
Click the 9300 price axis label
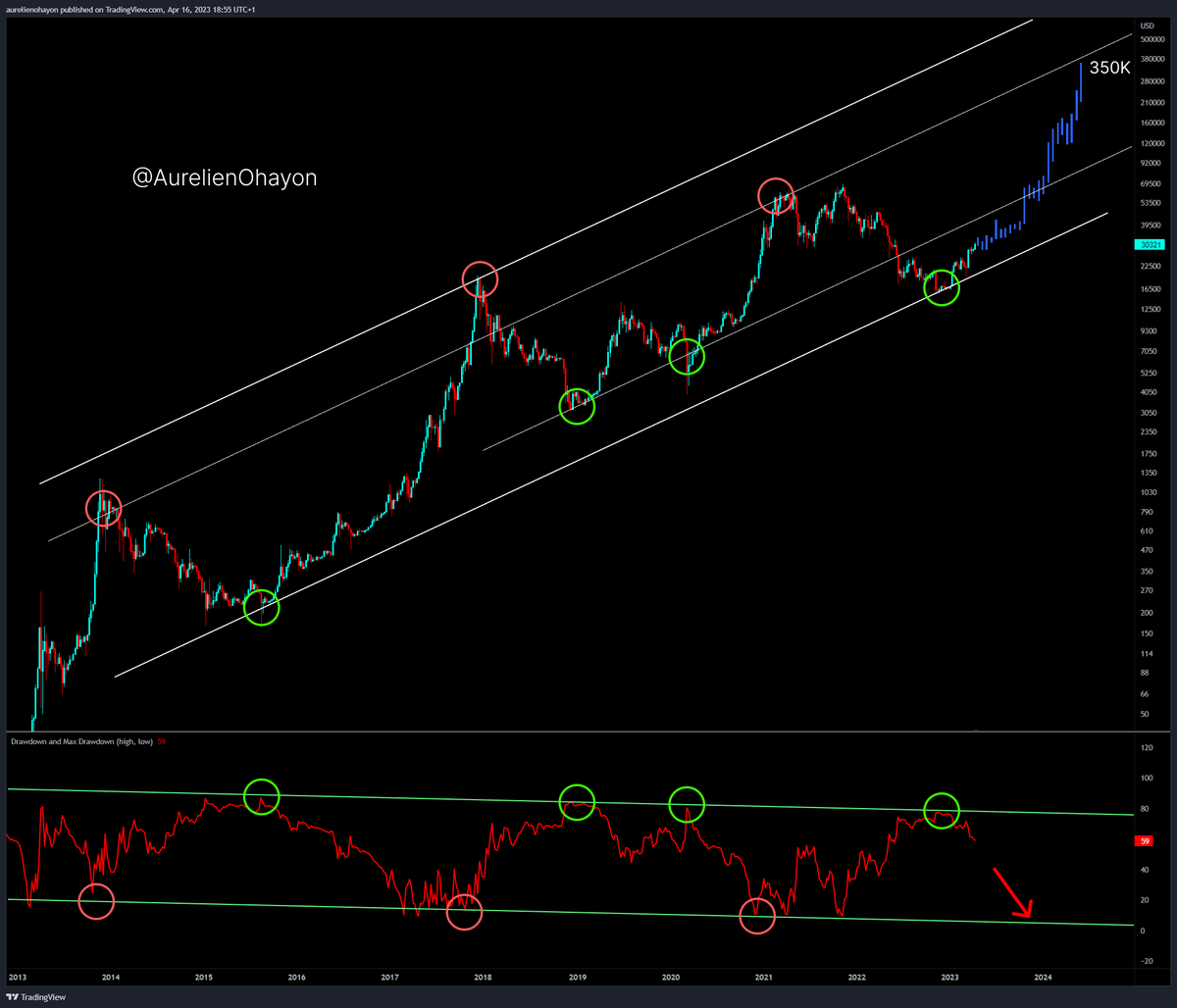pyautogui.click(x=1149, y=331)
